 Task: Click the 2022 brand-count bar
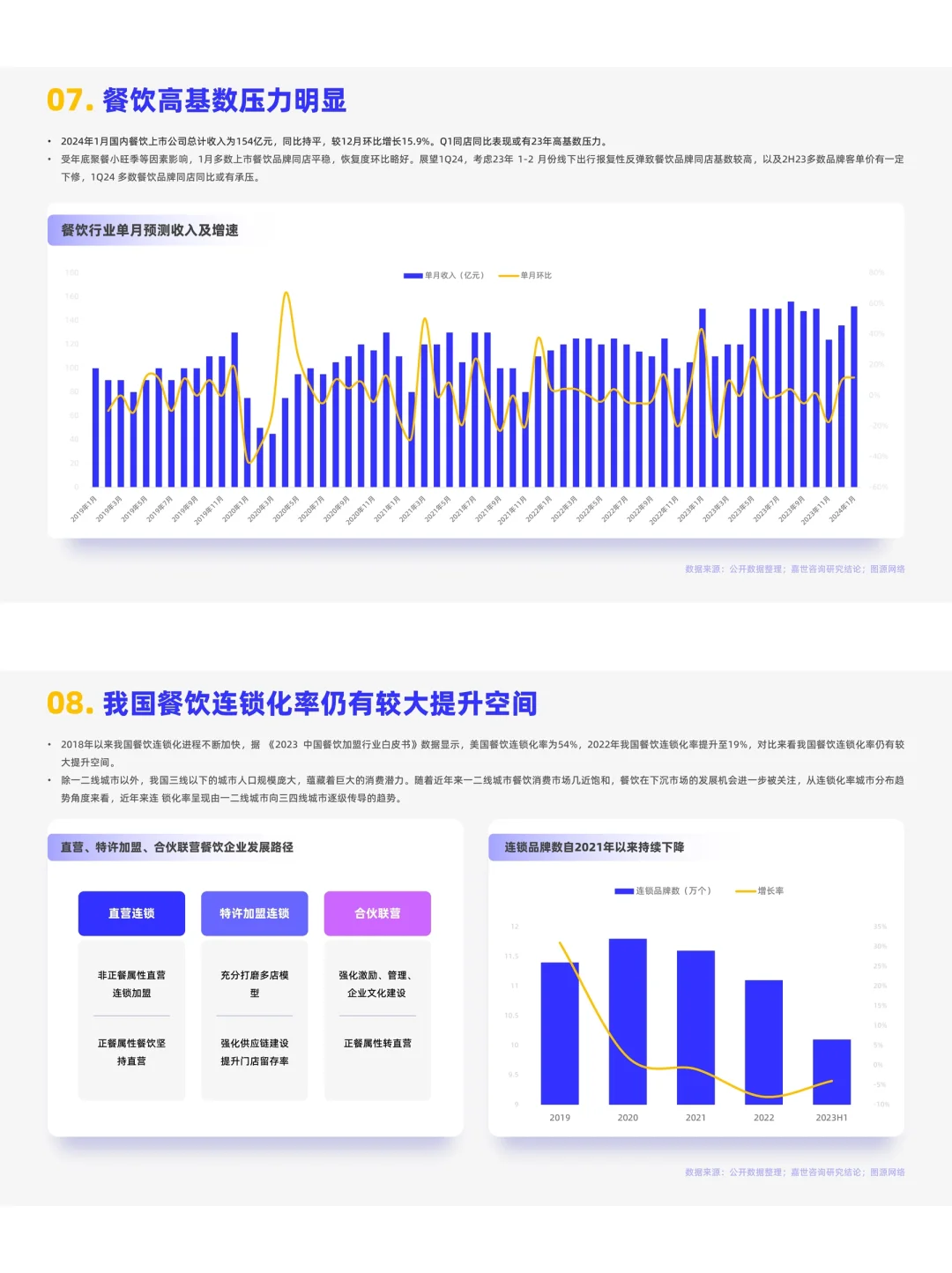coord(763,1042)
